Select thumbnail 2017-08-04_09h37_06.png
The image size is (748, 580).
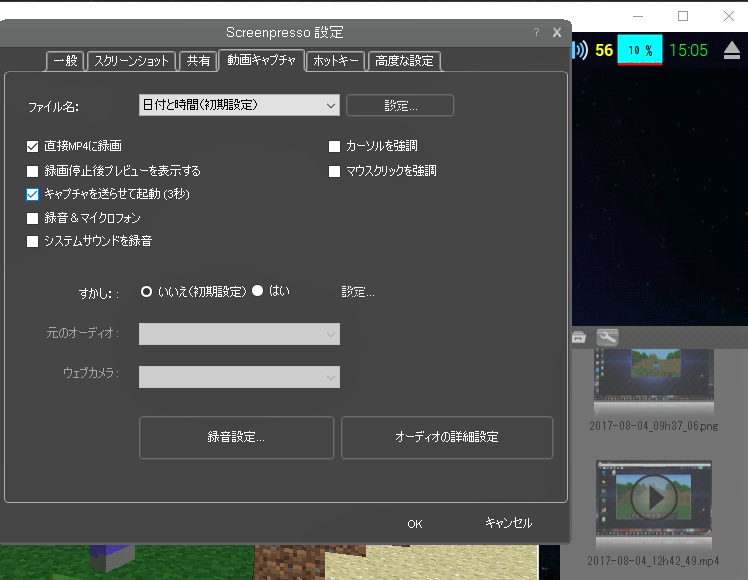pos(654,375)
